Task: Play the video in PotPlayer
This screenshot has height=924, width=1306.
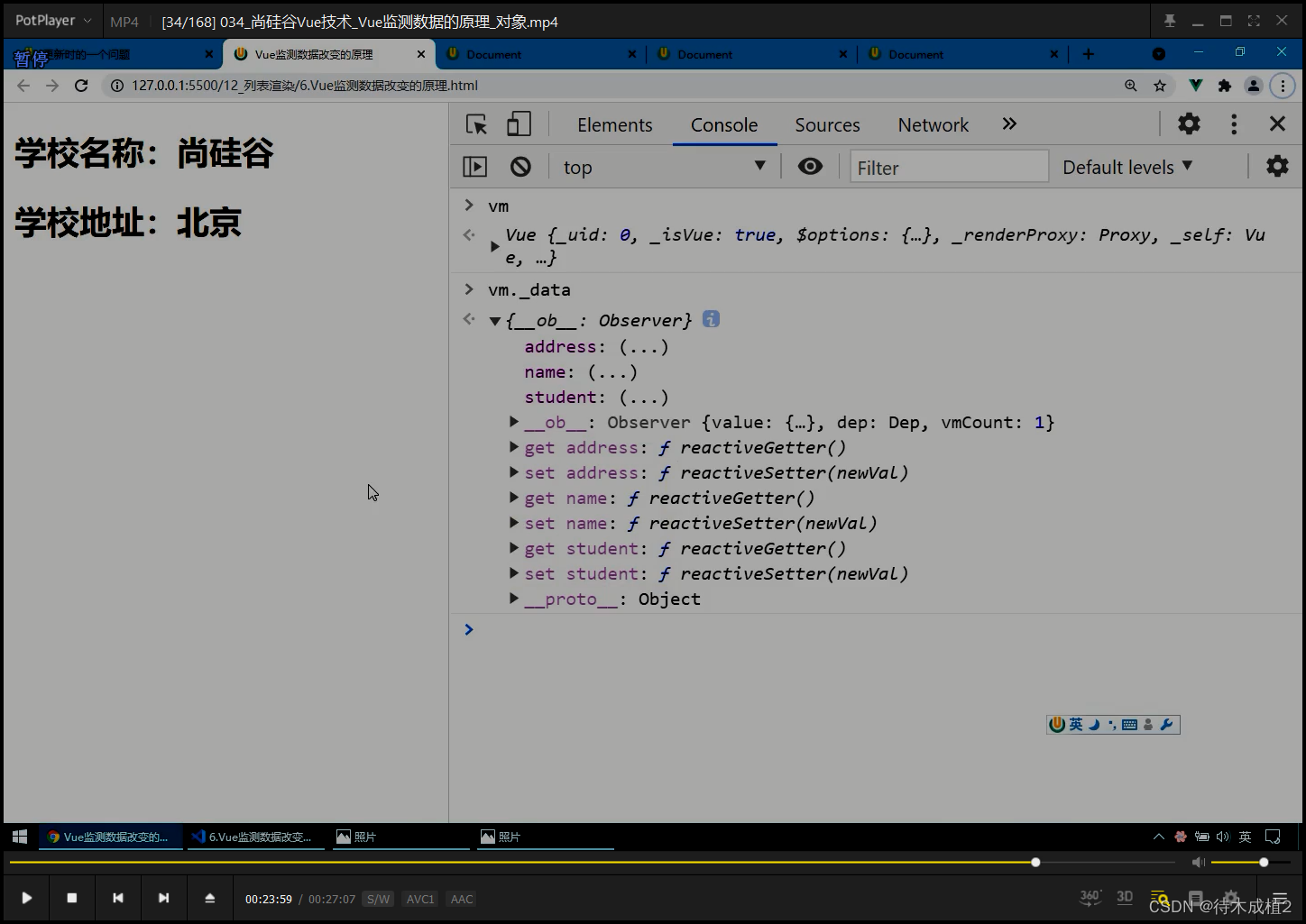Action: point(26,898)
